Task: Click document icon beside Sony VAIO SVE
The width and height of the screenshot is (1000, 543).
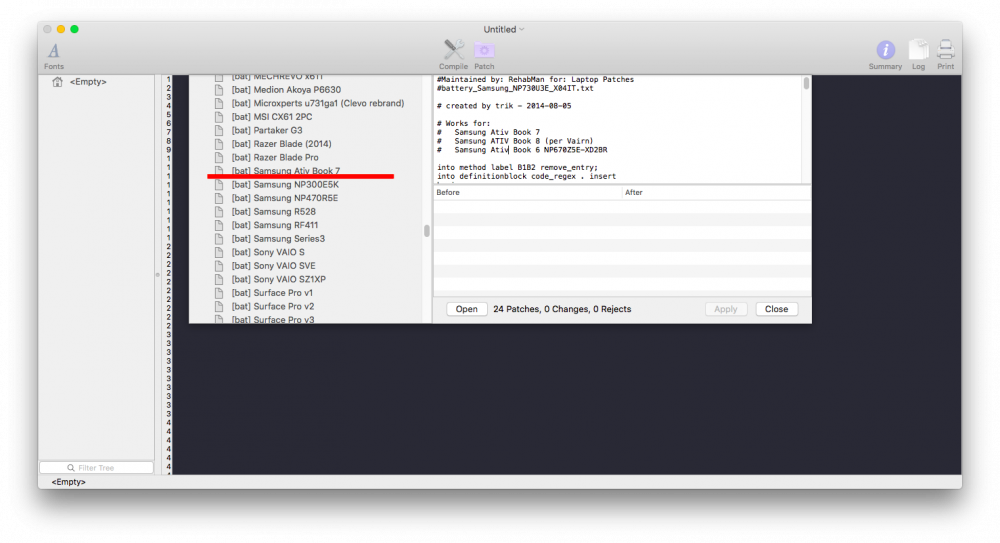Action: [219, 265]
